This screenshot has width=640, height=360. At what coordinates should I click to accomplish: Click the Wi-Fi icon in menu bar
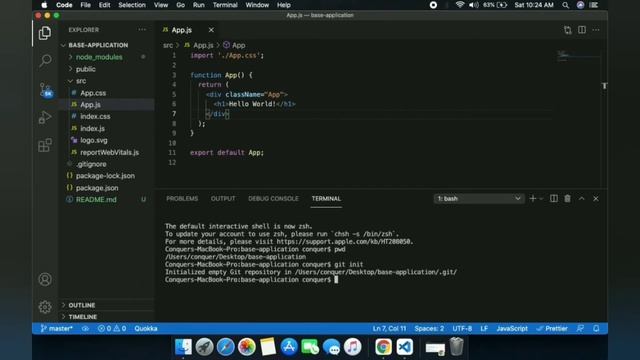pos(460,5)
